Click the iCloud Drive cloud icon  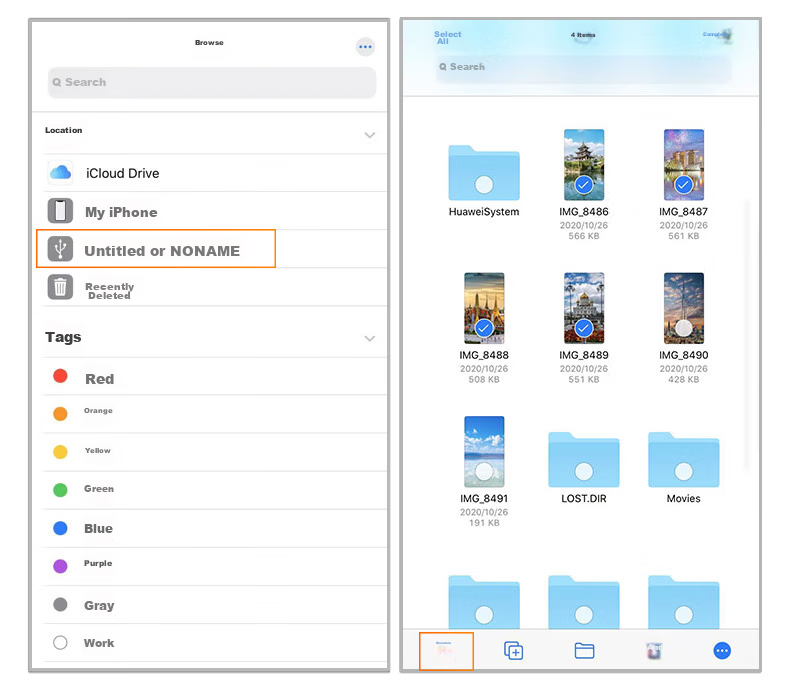coord(60,173)
